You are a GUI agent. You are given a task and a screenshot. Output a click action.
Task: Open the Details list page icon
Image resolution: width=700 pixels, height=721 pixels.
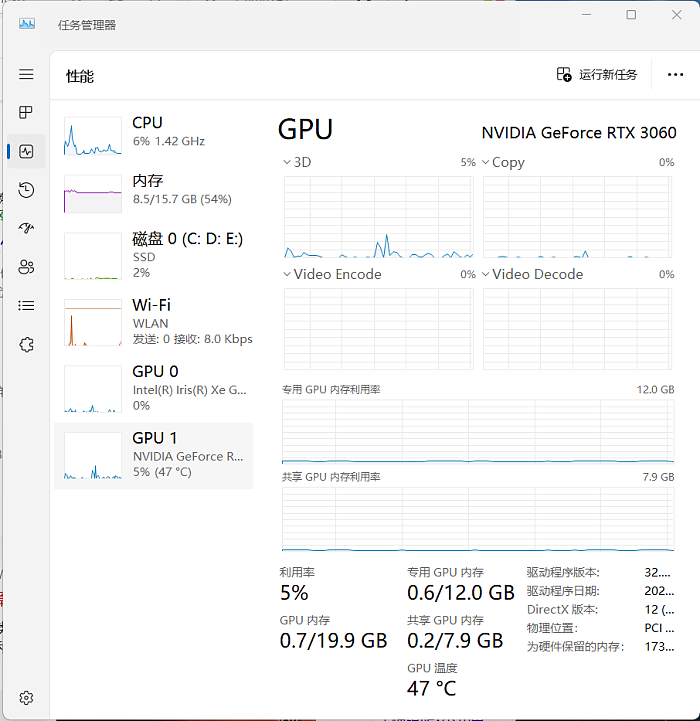26,305
